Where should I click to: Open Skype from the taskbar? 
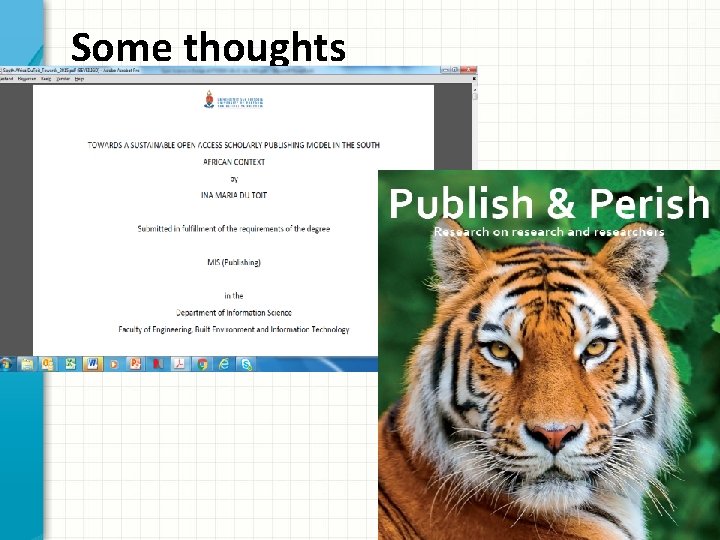click(246, 364)
